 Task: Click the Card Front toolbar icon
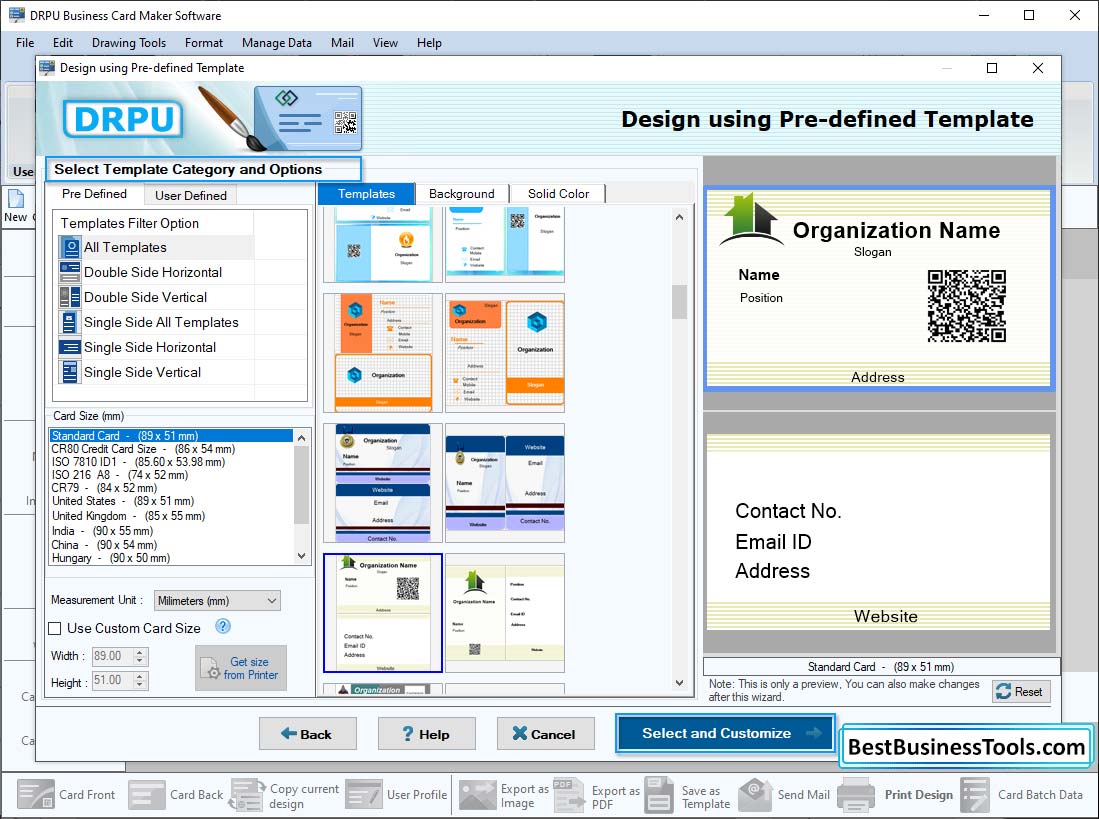pyautogui.click(x=36, y=794)
